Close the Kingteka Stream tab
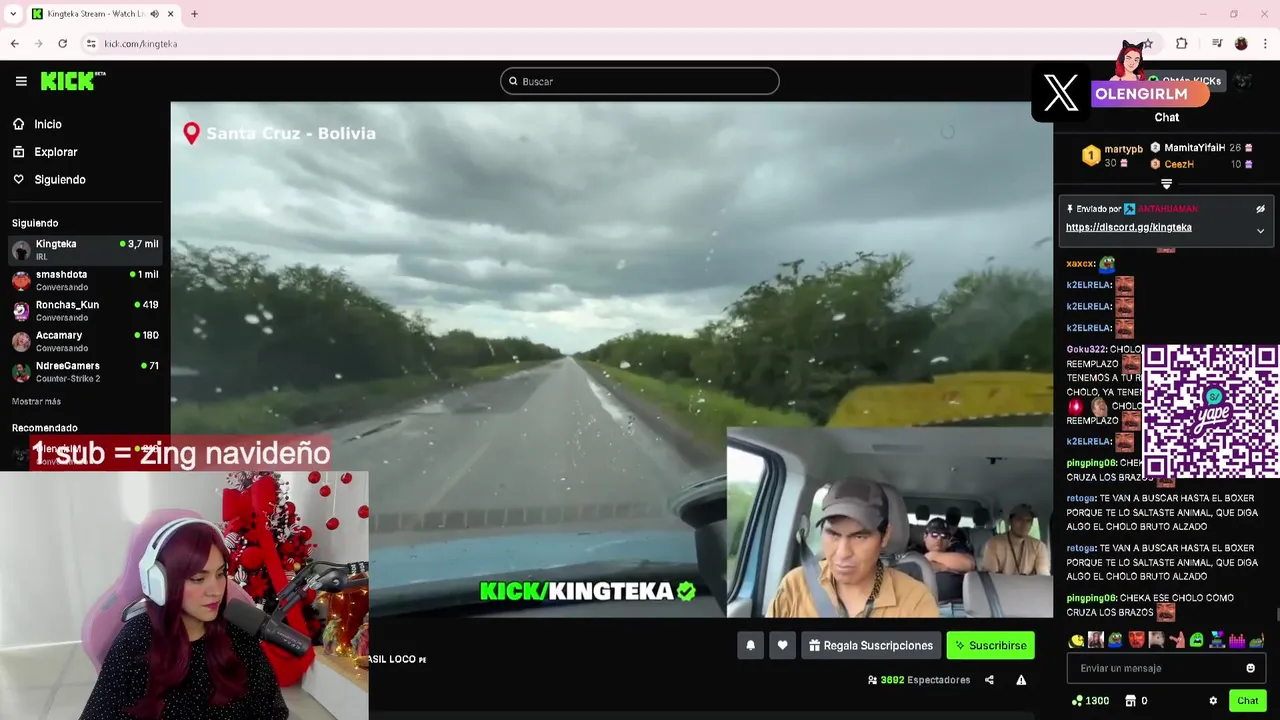1280x720 pixels. [x=171, y=14]
